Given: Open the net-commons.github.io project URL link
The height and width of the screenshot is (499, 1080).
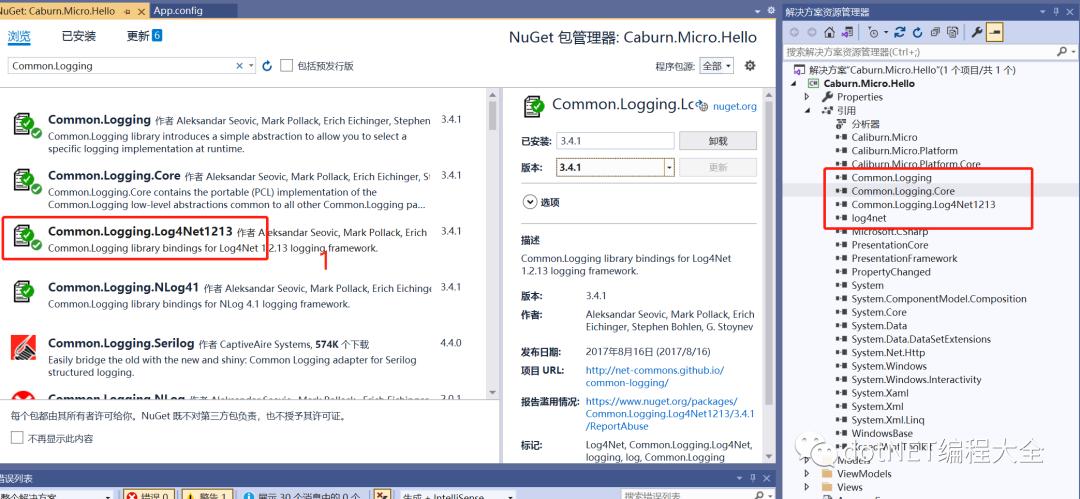Looking at the screenshot, I should (654, 376).
